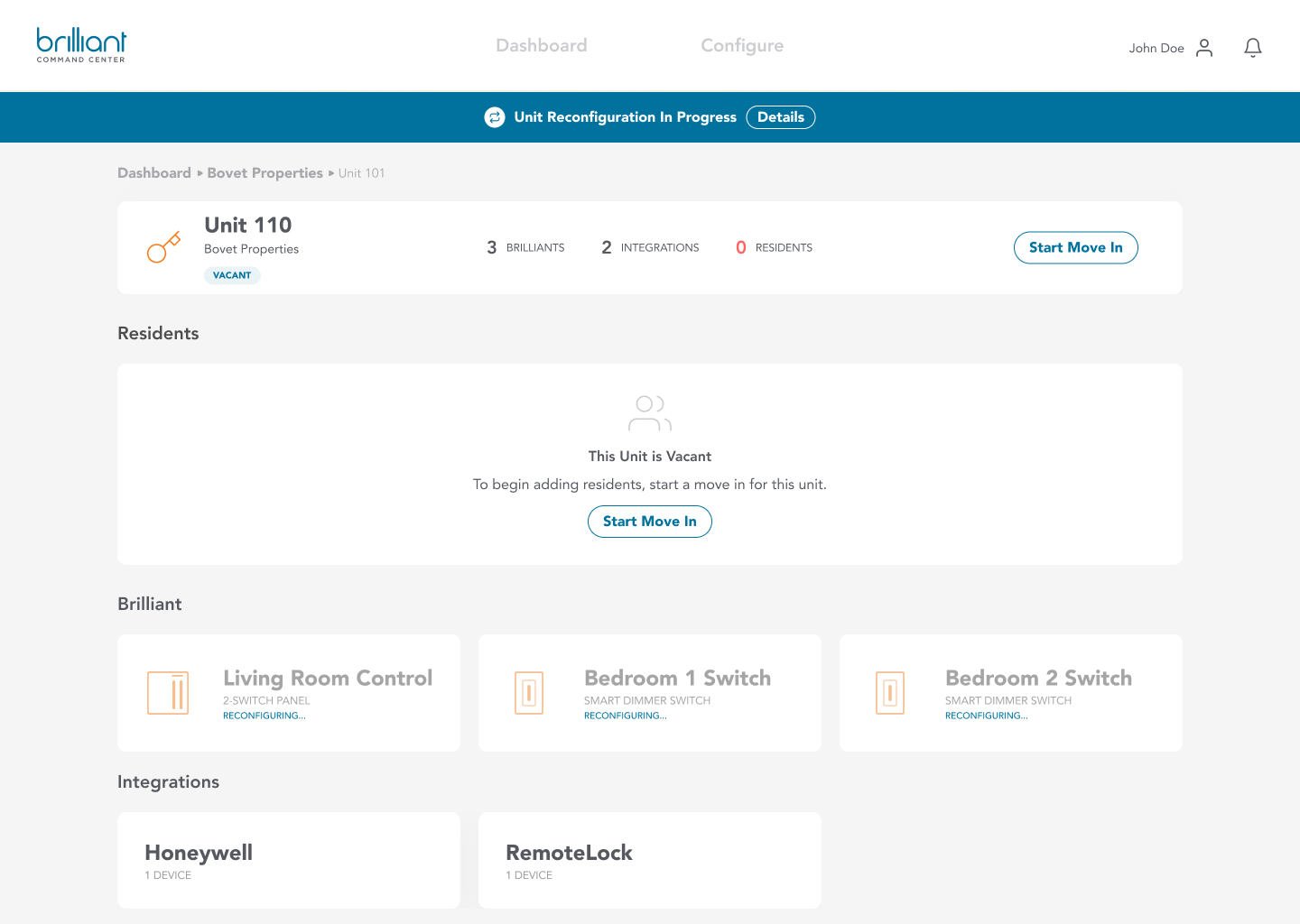Click the 0 Residents count
Screen dimensions: 1300x924
(x=774, y=247)
